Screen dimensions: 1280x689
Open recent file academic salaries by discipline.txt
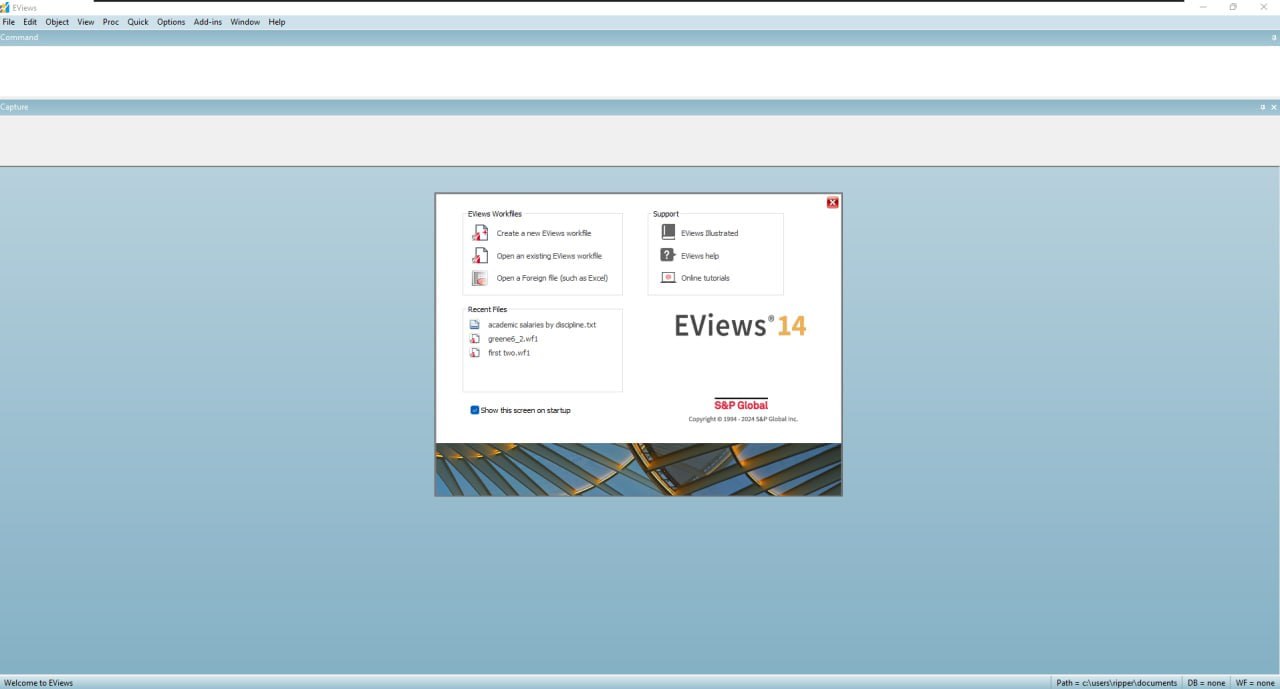click(x=542, y=325)
